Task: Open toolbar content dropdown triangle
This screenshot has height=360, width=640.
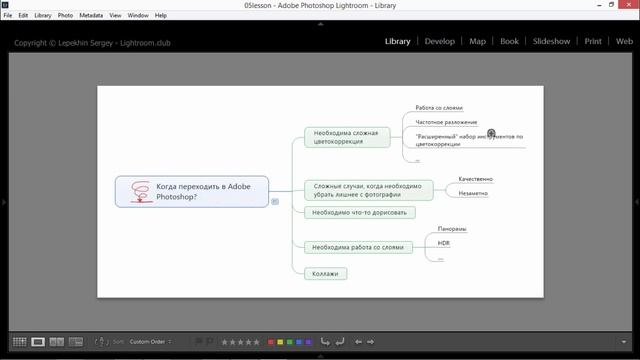Action: (624, 342)
